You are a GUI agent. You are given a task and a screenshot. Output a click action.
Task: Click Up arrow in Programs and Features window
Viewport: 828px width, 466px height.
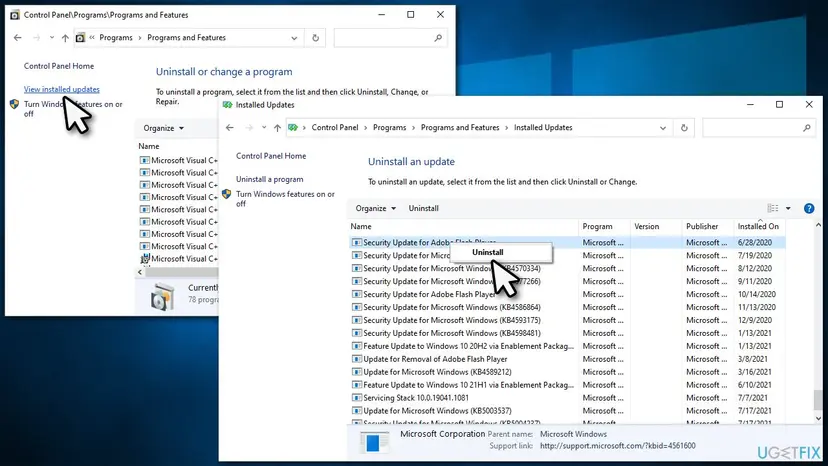pos(65,38)
